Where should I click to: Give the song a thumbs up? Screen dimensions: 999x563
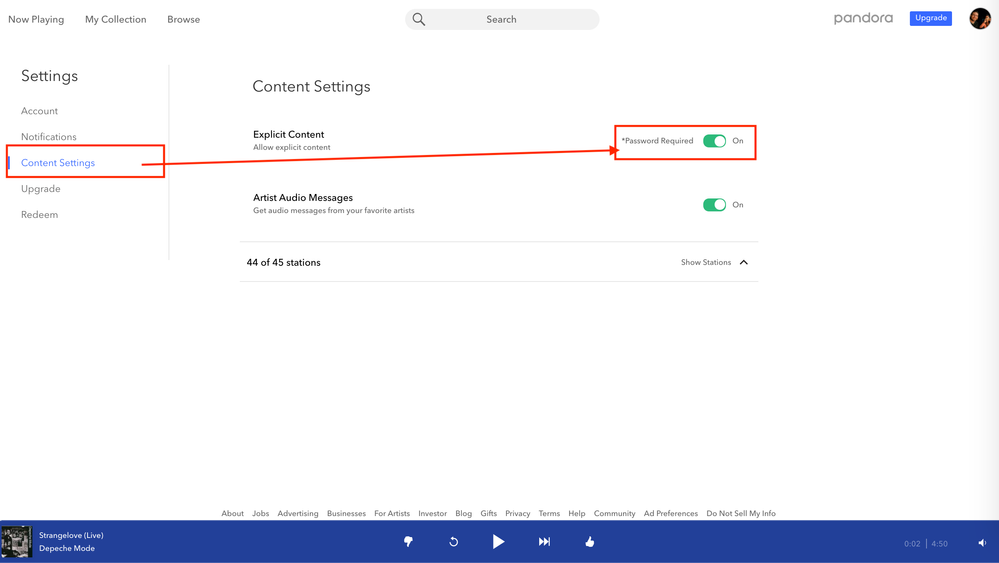(x=589, y=542)
